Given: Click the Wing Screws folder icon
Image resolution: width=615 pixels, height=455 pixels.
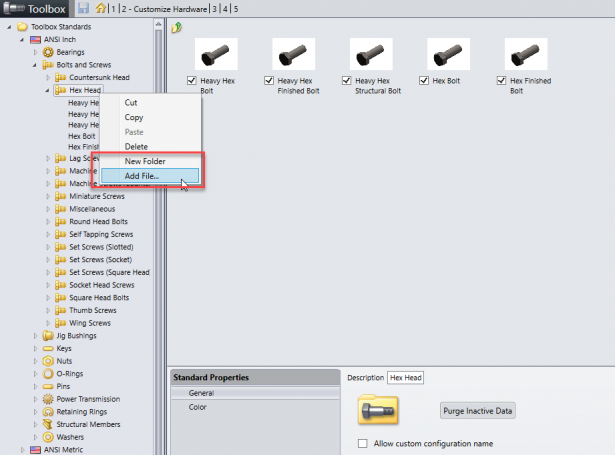Looking at the screenshot, I should pos(60,323).
